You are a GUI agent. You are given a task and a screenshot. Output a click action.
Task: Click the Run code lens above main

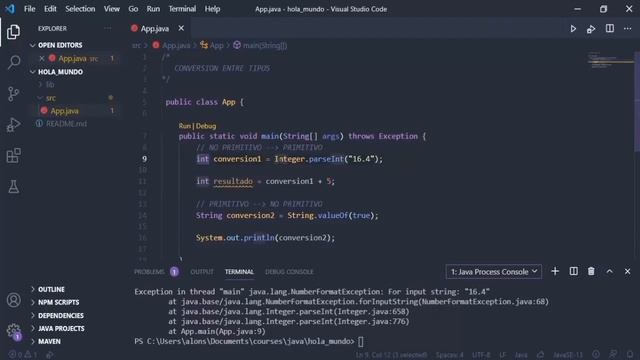184,126
